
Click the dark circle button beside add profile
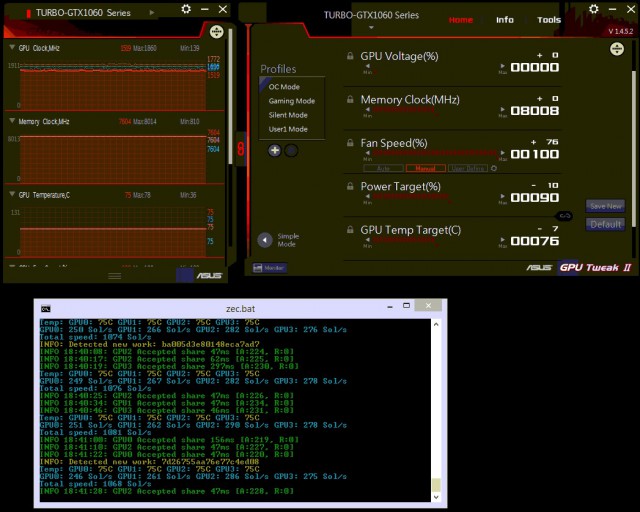[291, 150]
